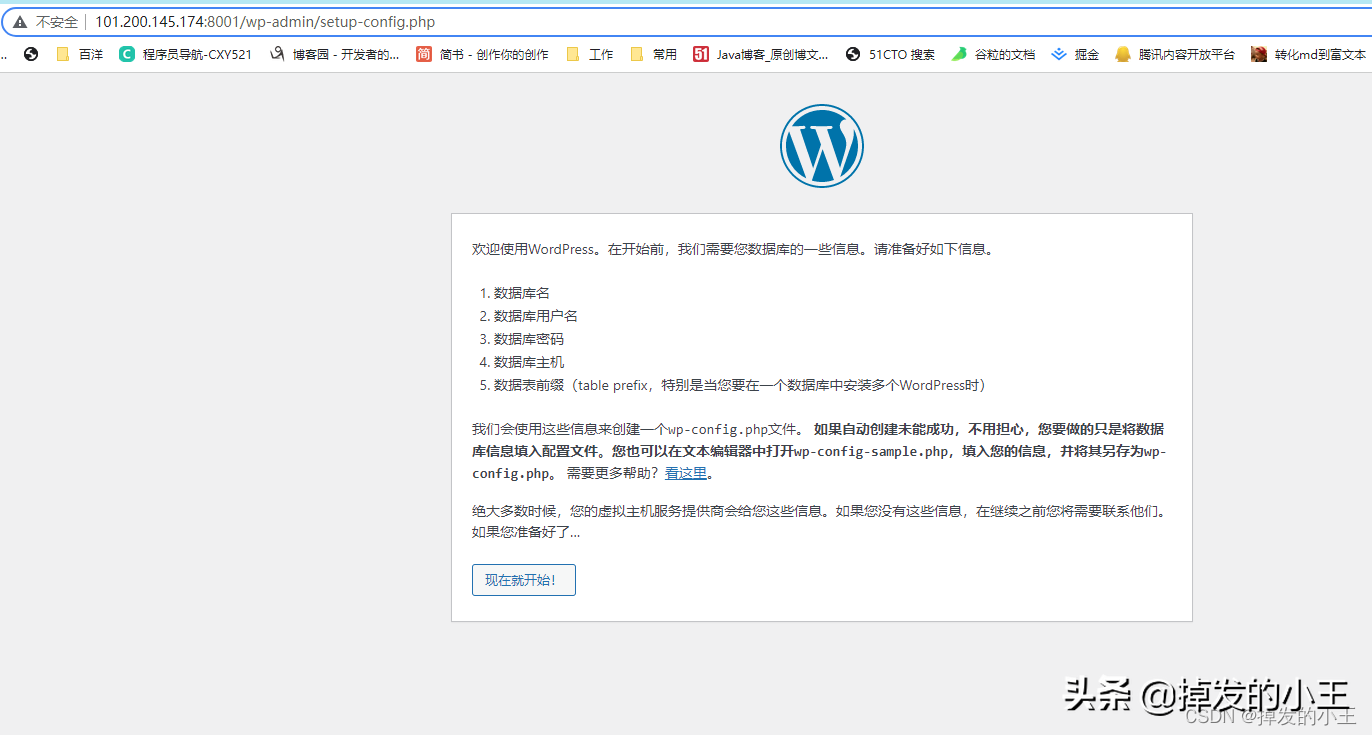Open 谷粒的文档 bookmark

click(x=994, y=55)
